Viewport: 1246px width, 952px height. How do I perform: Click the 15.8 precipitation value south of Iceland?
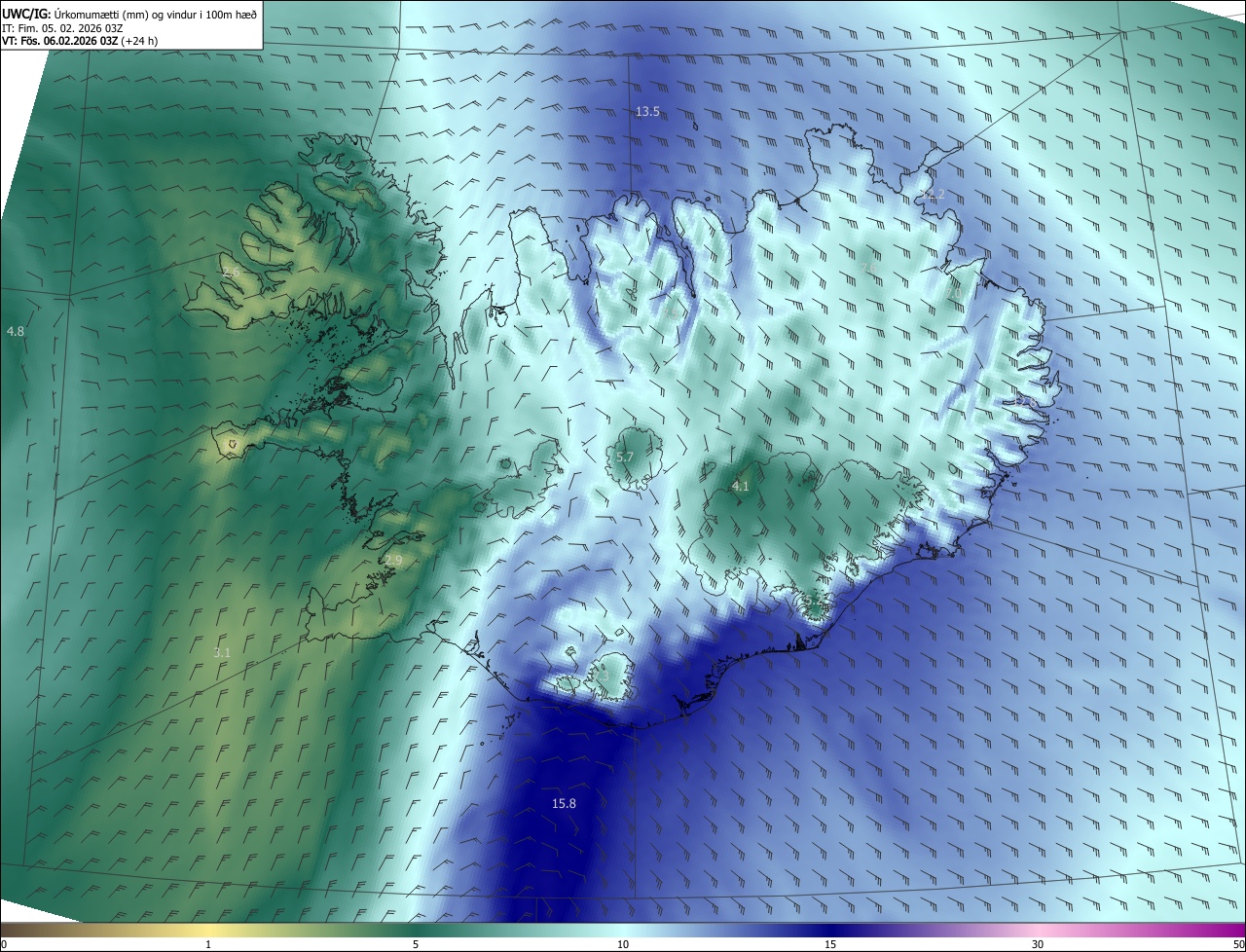click(x=564, y=803)
